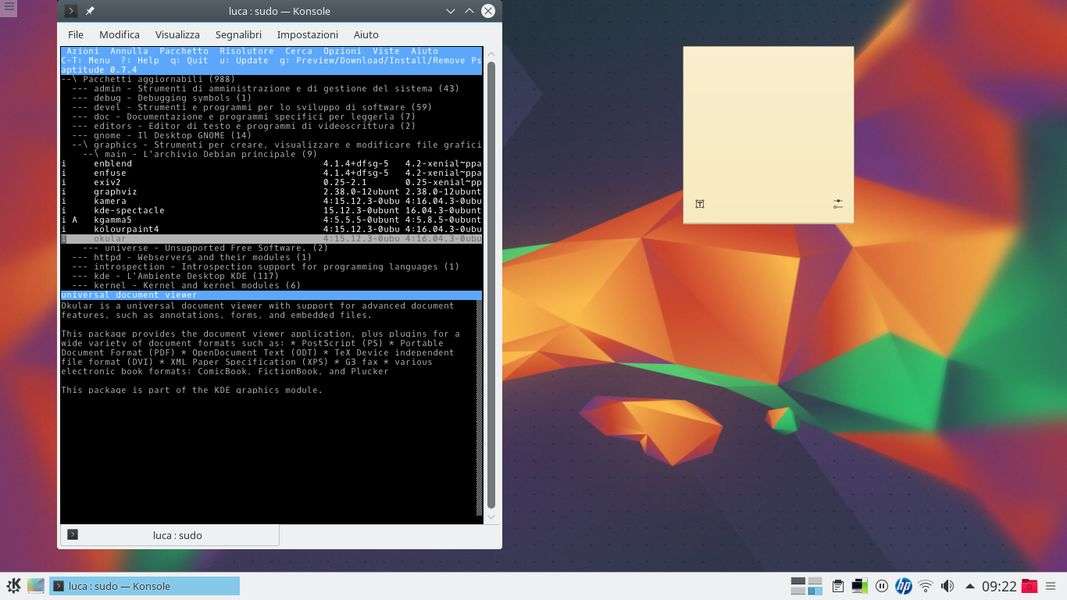Click the red folder icon in panel
This screenshot has height=600, width=1067.
pyautogui.click(x=1029, y=586)
